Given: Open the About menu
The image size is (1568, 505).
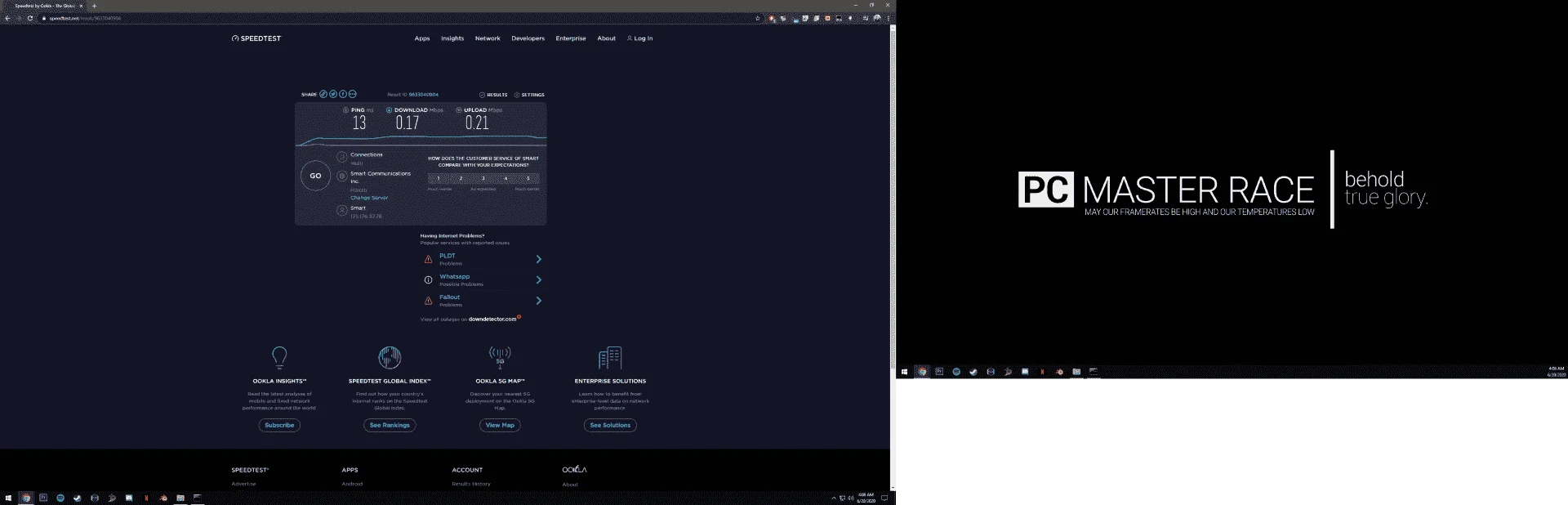Looking at the screenshot, I should (606, 38).
